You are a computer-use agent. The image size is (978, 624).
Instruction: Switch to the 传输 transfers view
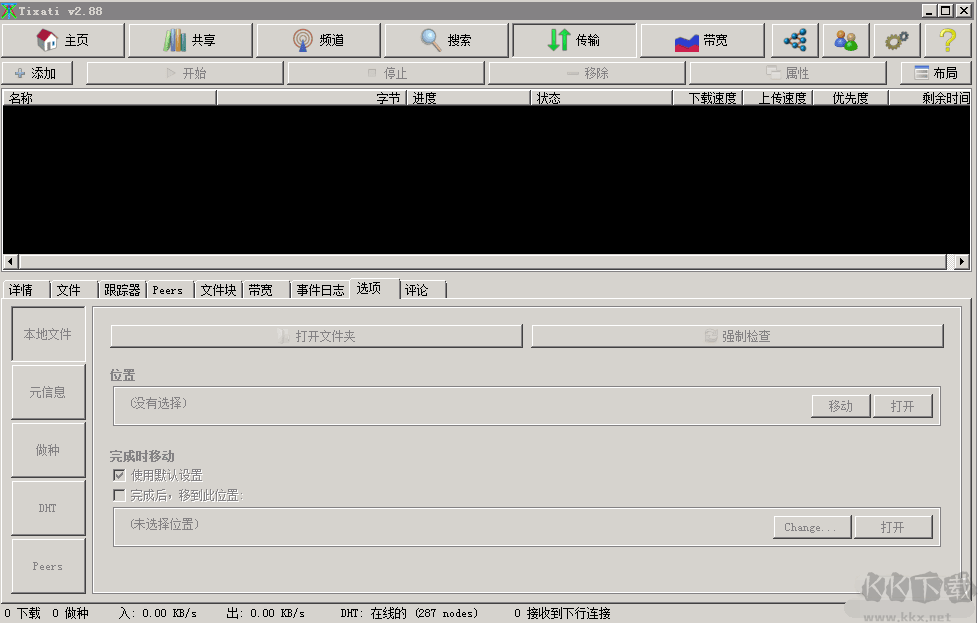click(x=573, y=40)
